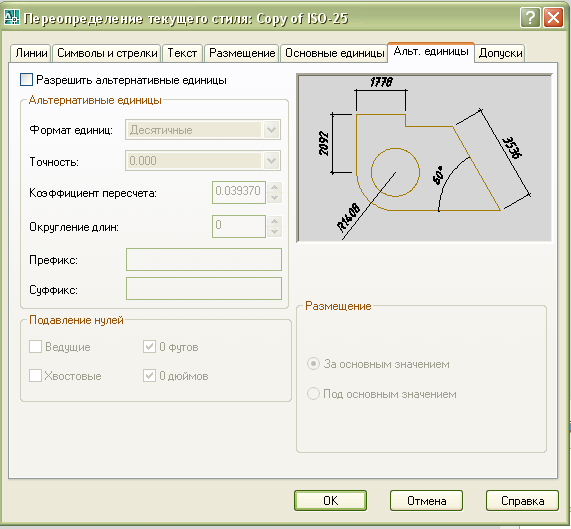The width and height of the screenshot is (571, 529).
Task: Select Под основным значением radio button
Action: (313, 394)
